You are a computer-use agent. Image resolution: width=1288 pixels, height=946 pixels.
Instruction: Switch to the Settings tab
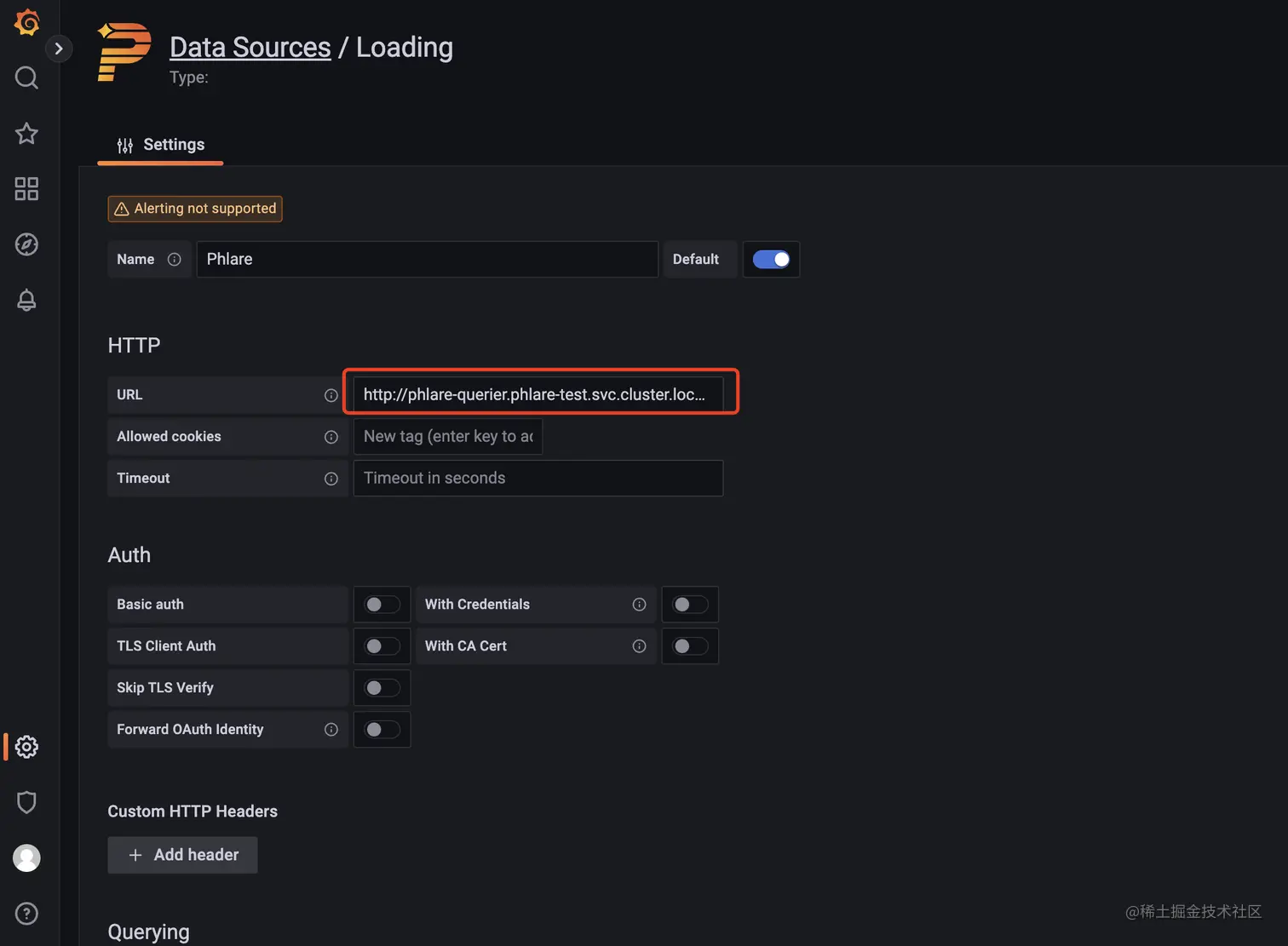[161, 145]
